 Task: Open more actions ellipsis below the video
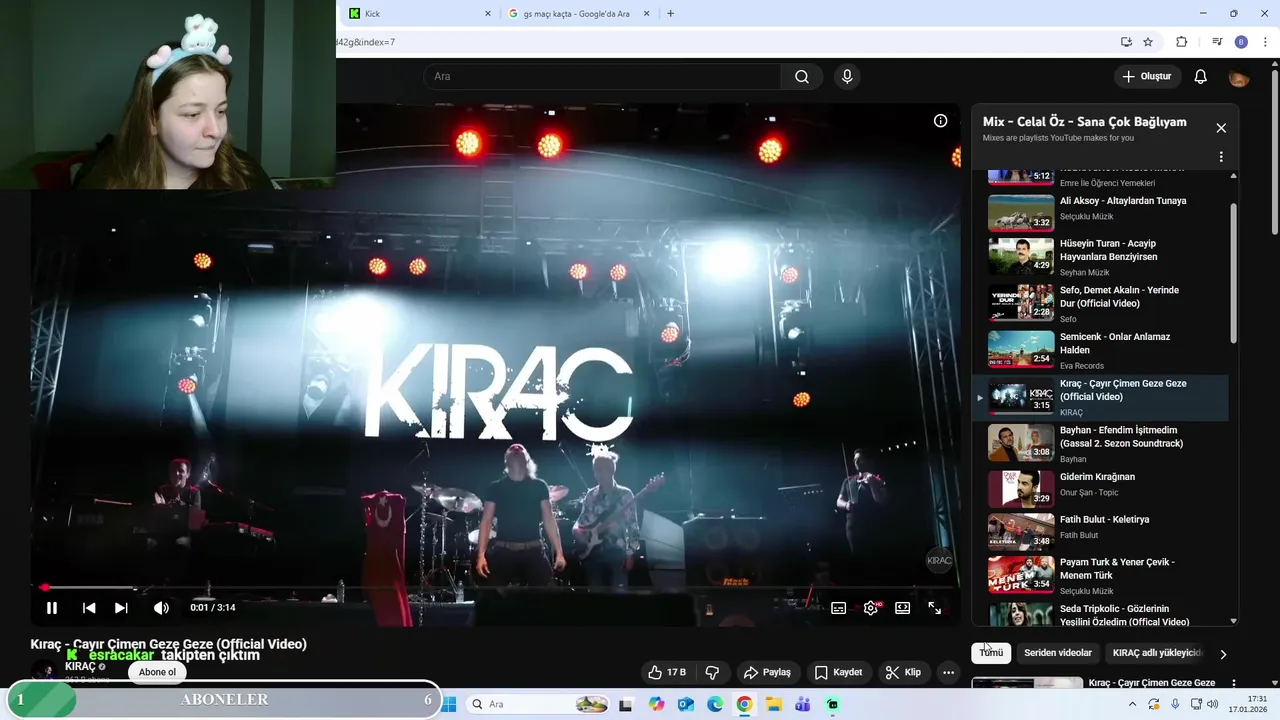point(949,672)
